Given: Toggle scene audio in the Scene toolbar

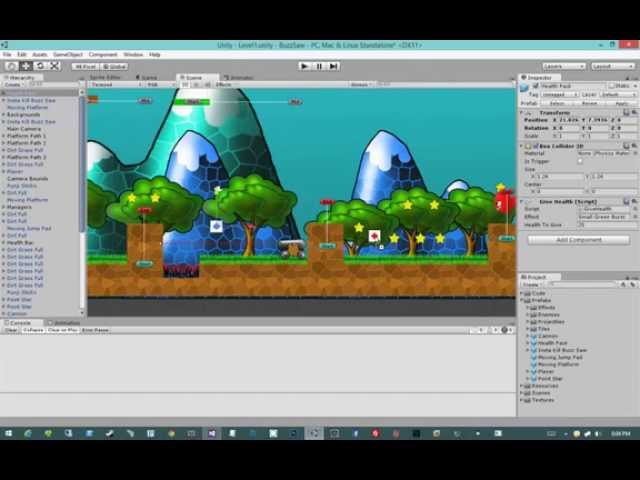Looking at the screenshot, I should (x=207, y=85).
